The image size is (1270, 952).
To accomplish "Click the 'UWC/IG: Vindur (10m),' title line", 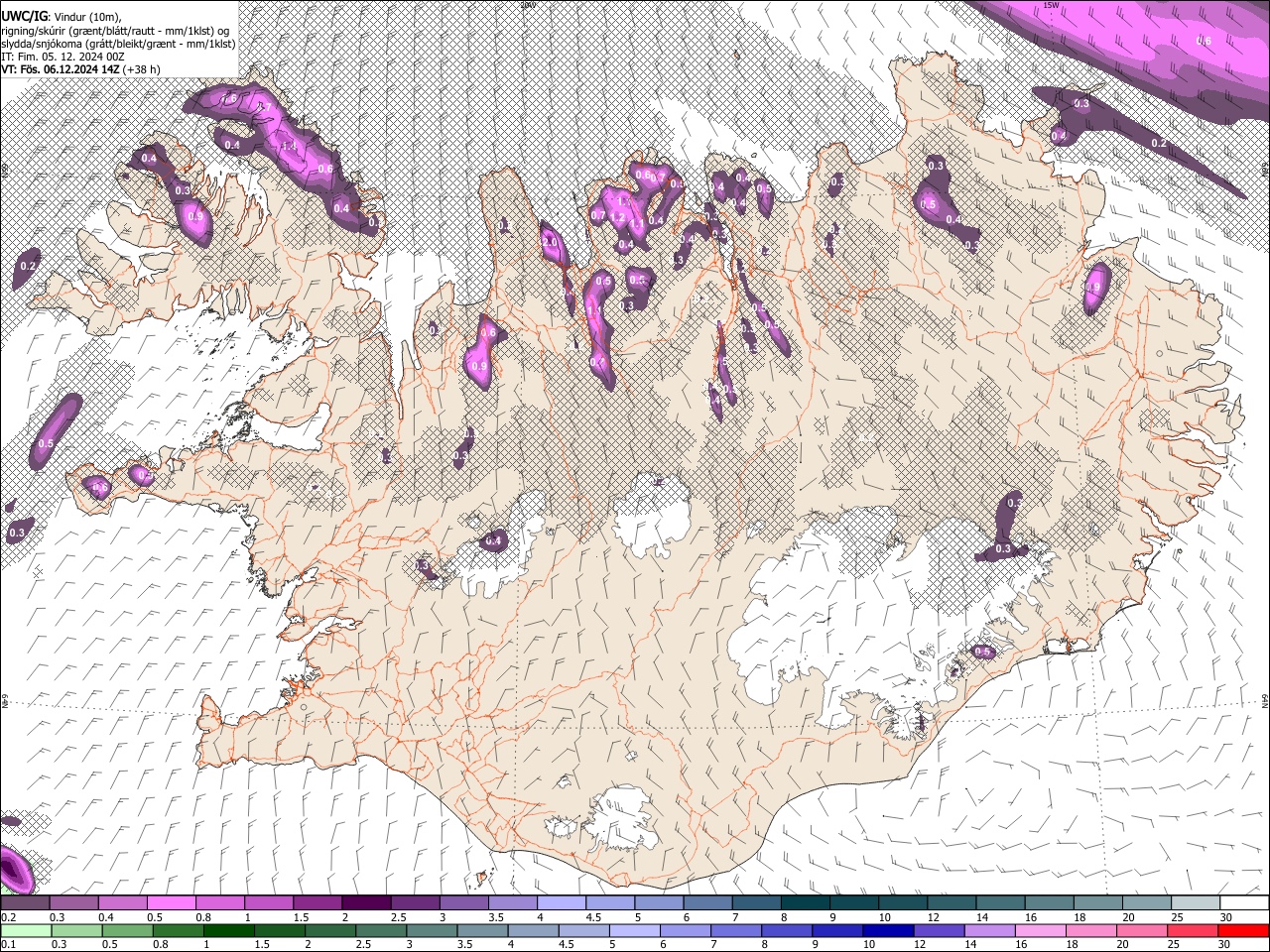I will tap(61, 17).
